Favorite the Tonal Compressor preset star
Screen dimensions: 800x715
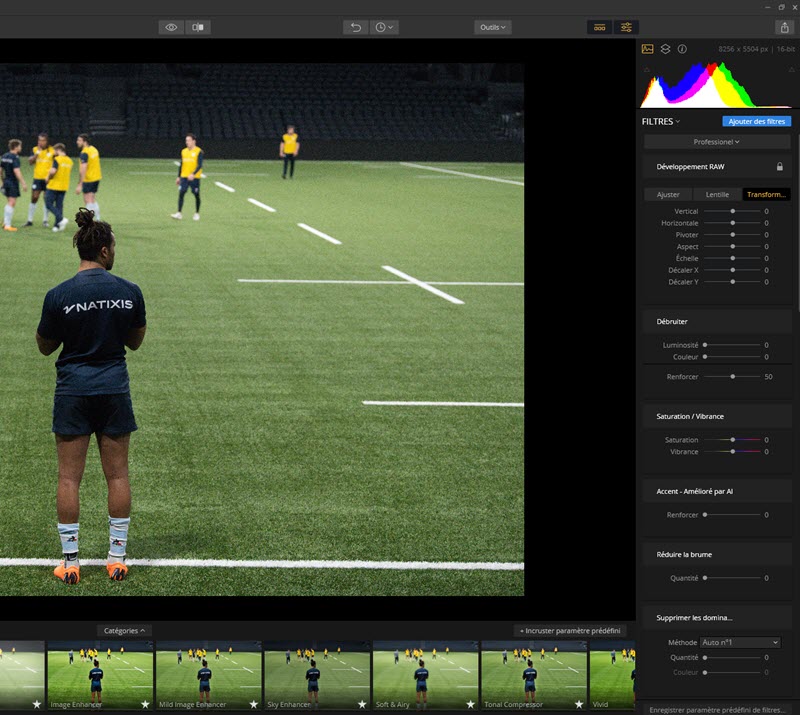579,704
